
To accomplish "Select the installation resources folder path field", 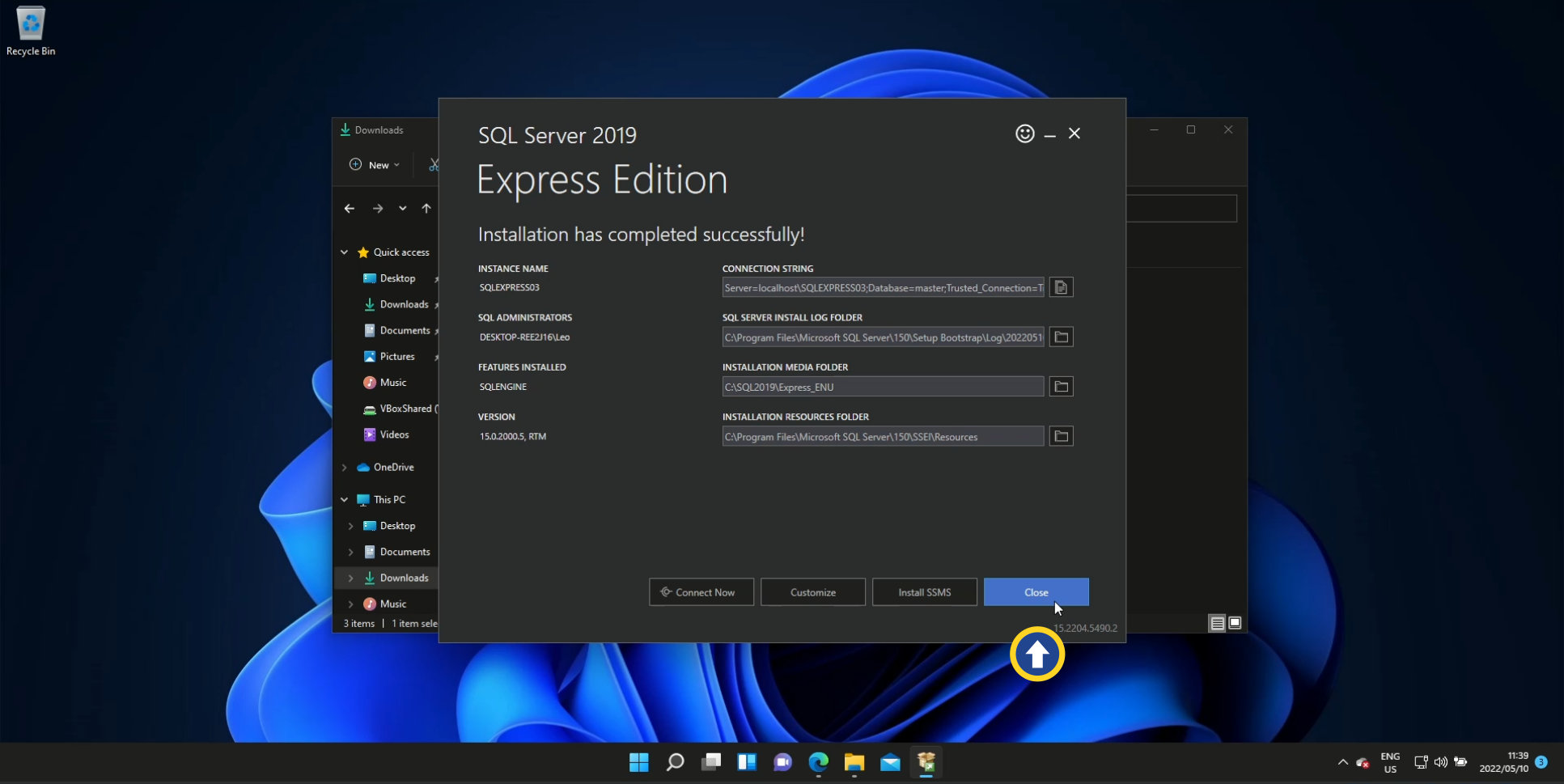I will click(883, 437).
